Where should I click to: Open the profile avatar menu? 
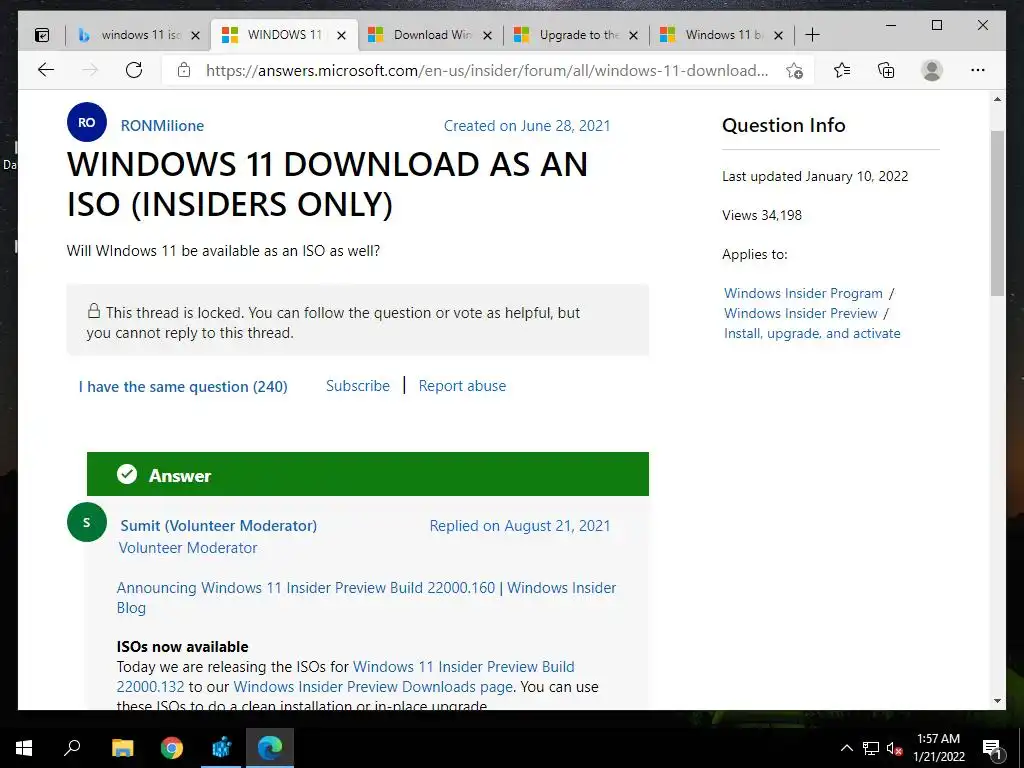click(x=932, y=70)
